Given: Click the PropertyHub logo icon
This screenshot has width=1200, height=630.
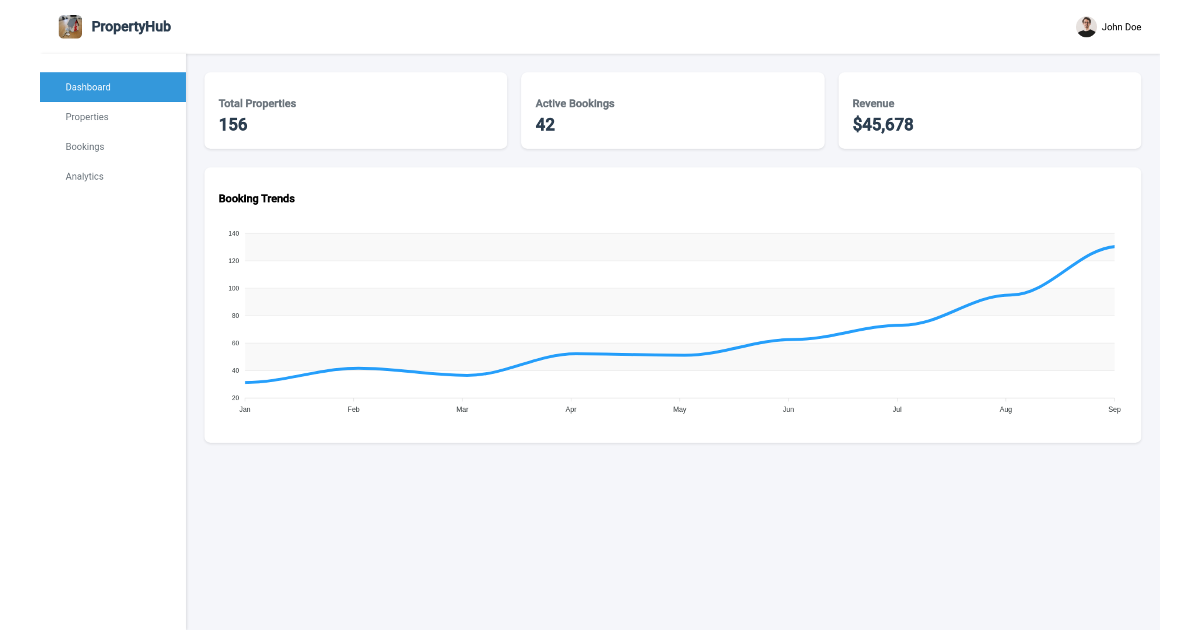Looking at the screenshot, I should pyautogui.click(x=70, y=27).
